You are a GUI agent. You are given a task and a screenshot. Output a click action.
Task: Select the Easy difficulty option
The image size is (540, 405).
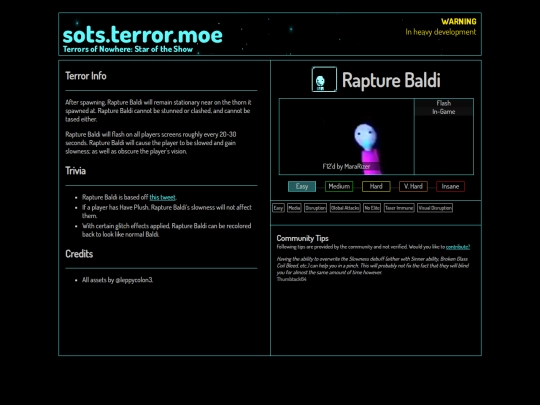302,186
